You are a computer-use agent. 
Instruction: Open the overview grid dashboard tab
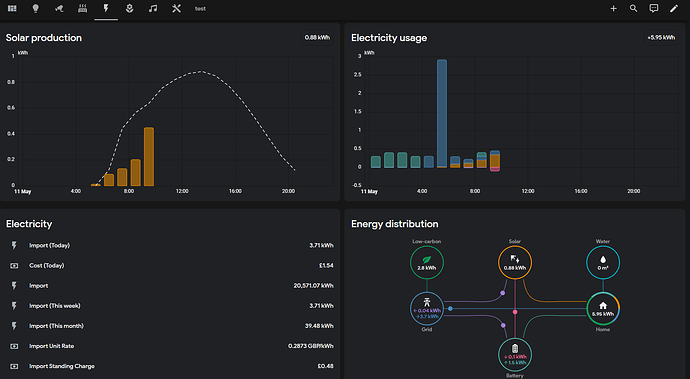12,8
